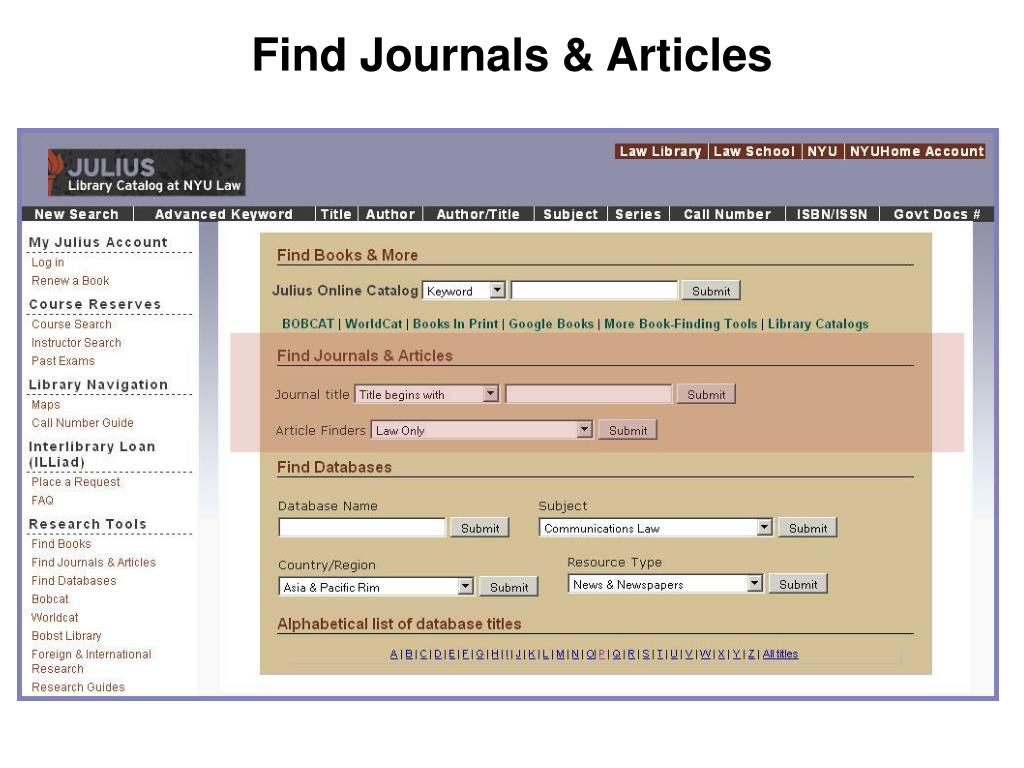Open the Govt Docs # search tab
The width and height of the screenshot is (1024, 768).
(x=936, y=214)
